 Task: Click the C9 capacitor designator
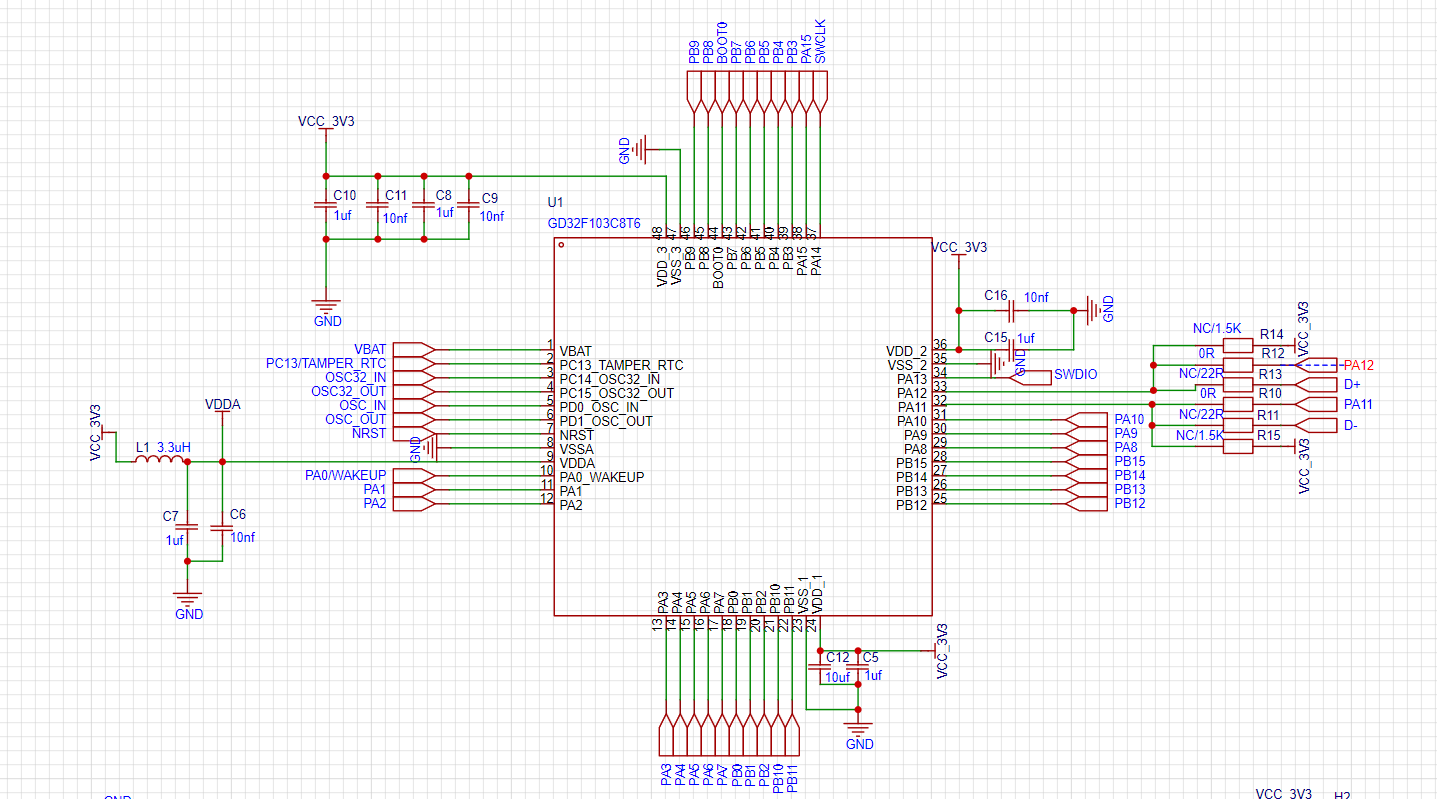point(489,198)
